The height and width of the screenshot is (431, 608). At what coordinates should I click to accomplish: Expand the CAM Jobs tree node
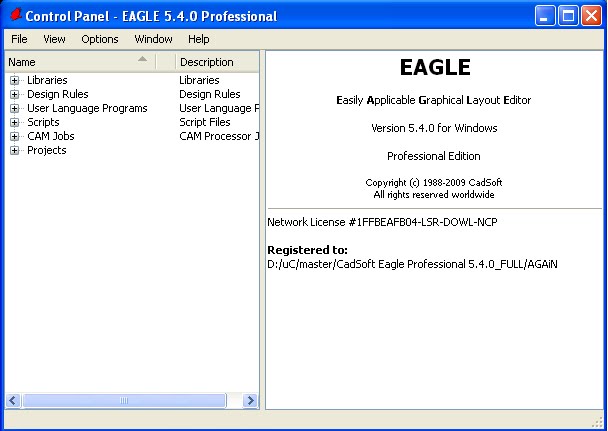pyautogui.click(x=14, y=136)
